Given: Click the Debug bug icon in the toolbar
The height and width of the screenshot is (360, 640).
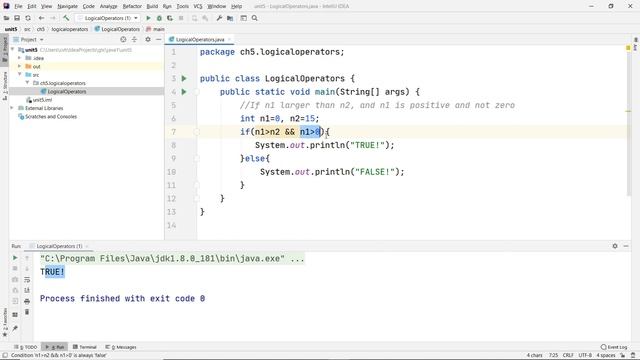Looking at the screenshot, I should click(x=159, y=18).
